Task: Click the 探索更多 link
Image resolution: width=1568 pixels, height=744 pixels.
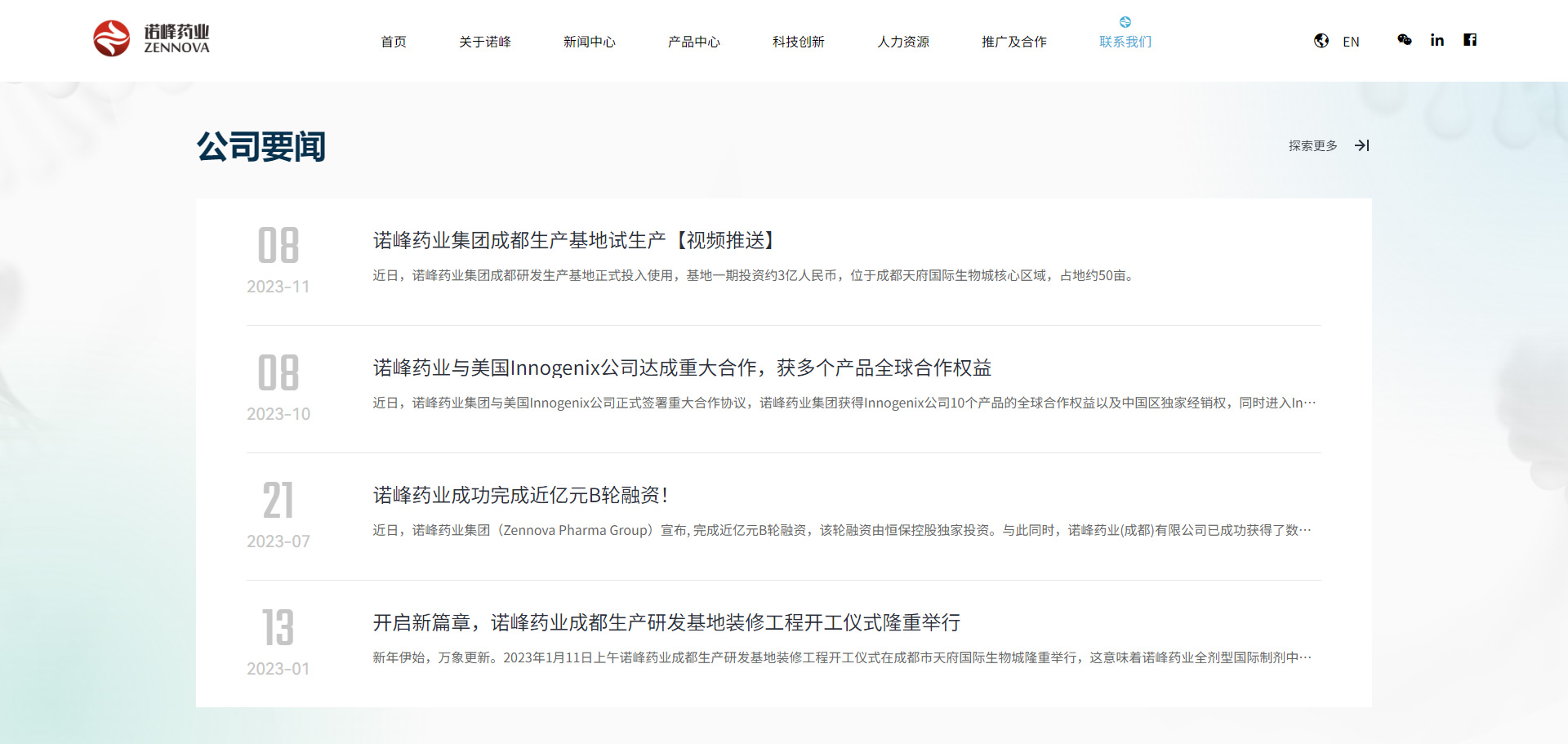Action: 1312,145
